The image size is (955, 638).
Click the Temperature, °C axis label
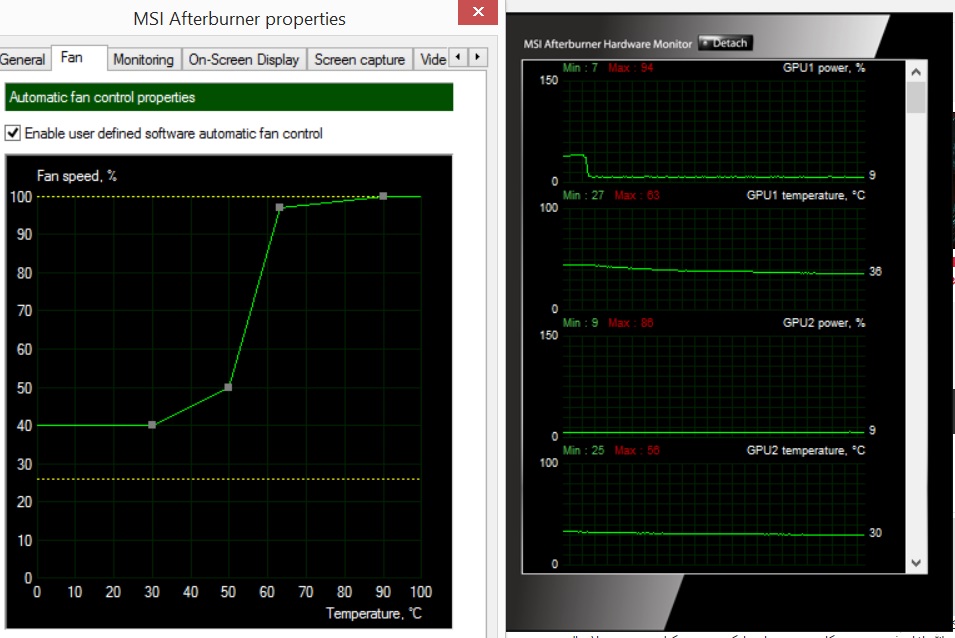[x=373, y=613]
